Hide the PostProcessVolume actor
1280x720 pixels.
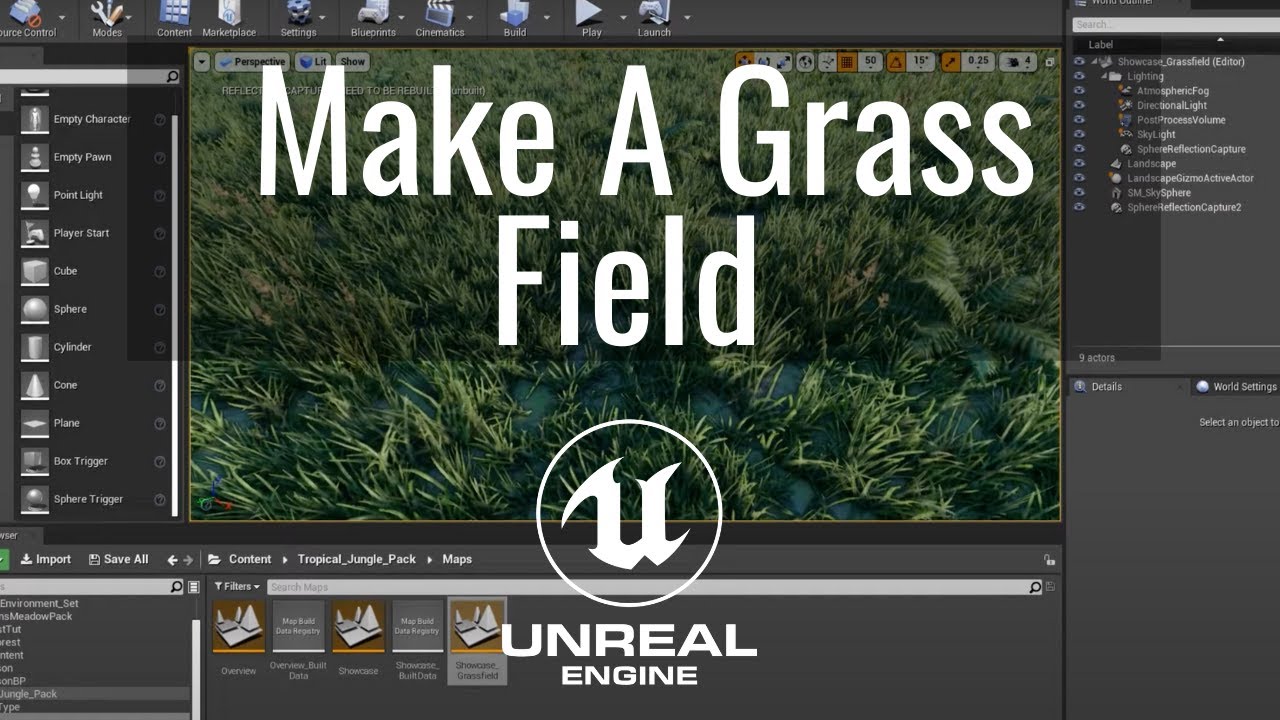pos(1079,120)
